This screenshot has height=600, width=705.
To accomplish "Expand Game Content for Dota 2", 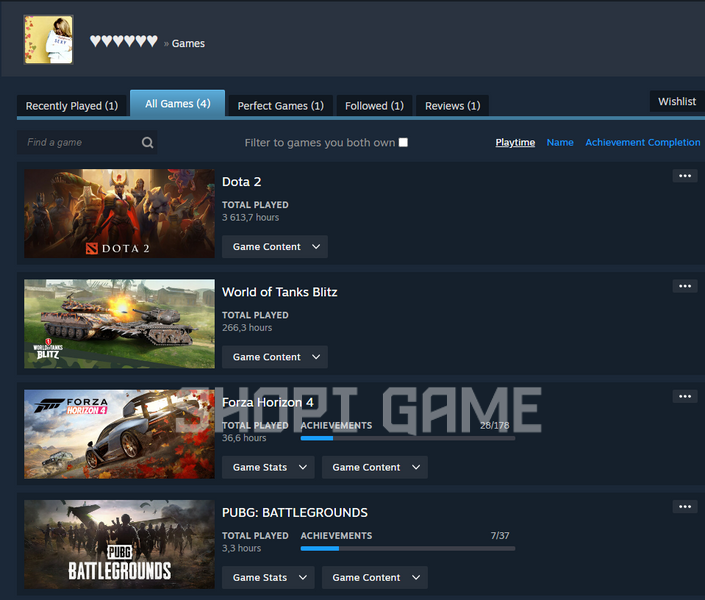I will [x=275, y=246].
